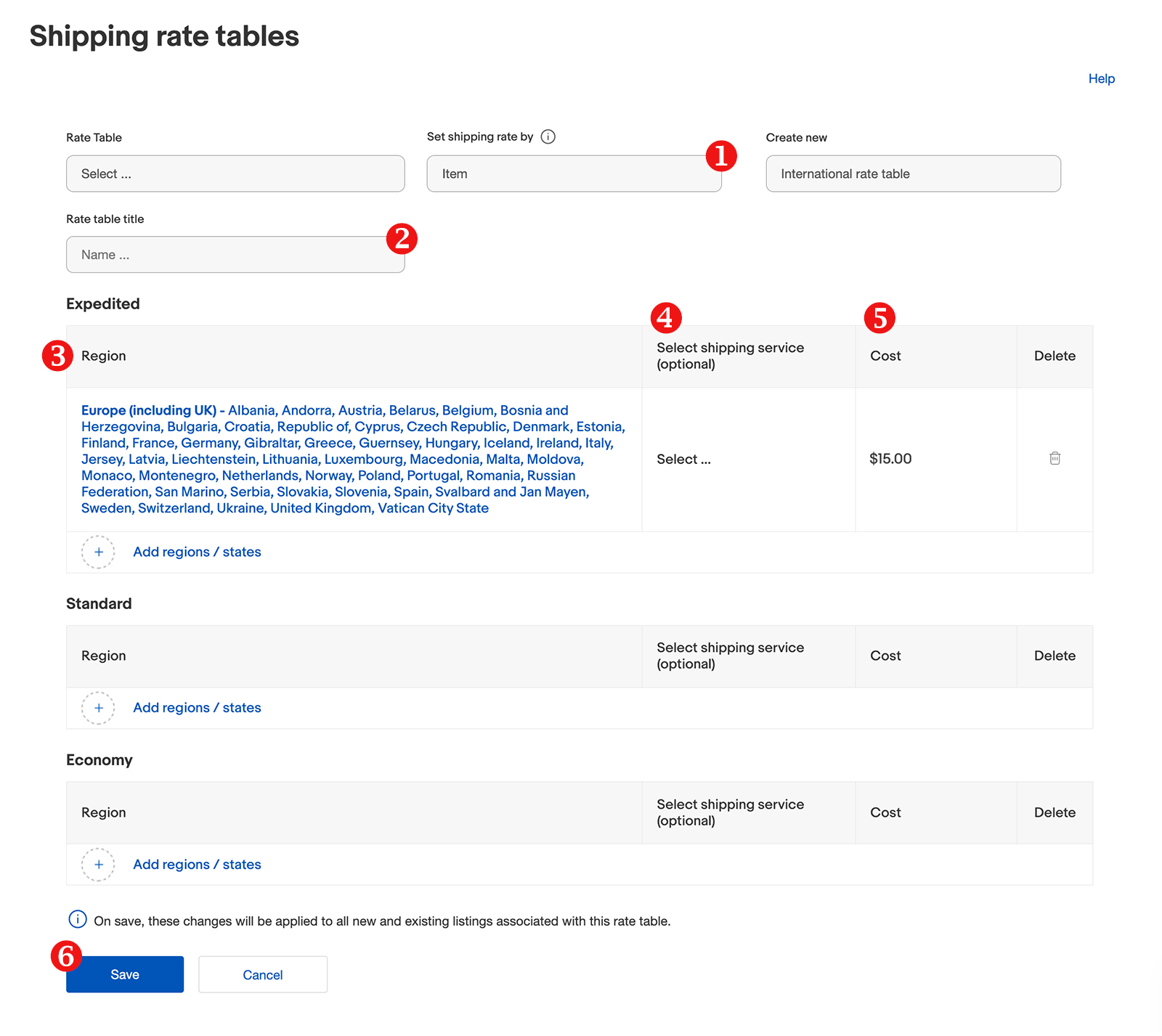Click the Rate table title Name field
The width and height of the screenshot is (1162, 1036).
pyautogui.click(x=235, y=254)
